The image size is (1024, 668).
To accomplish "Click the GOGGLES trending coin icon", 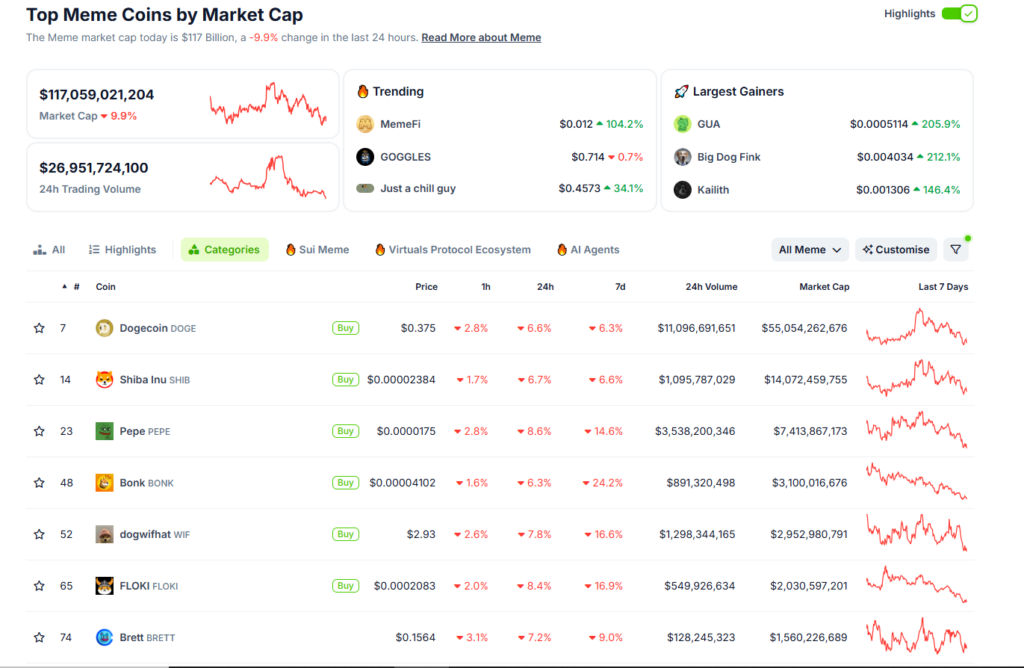I will coord(365,157).
